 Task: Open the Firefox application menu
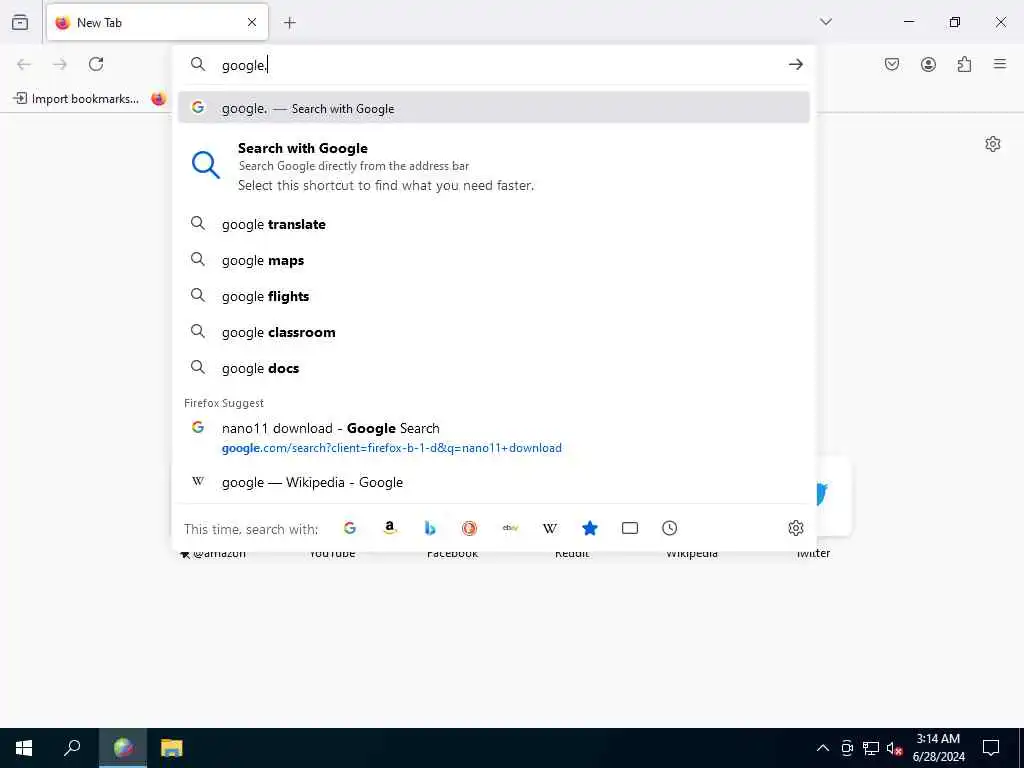[1000, 64]
